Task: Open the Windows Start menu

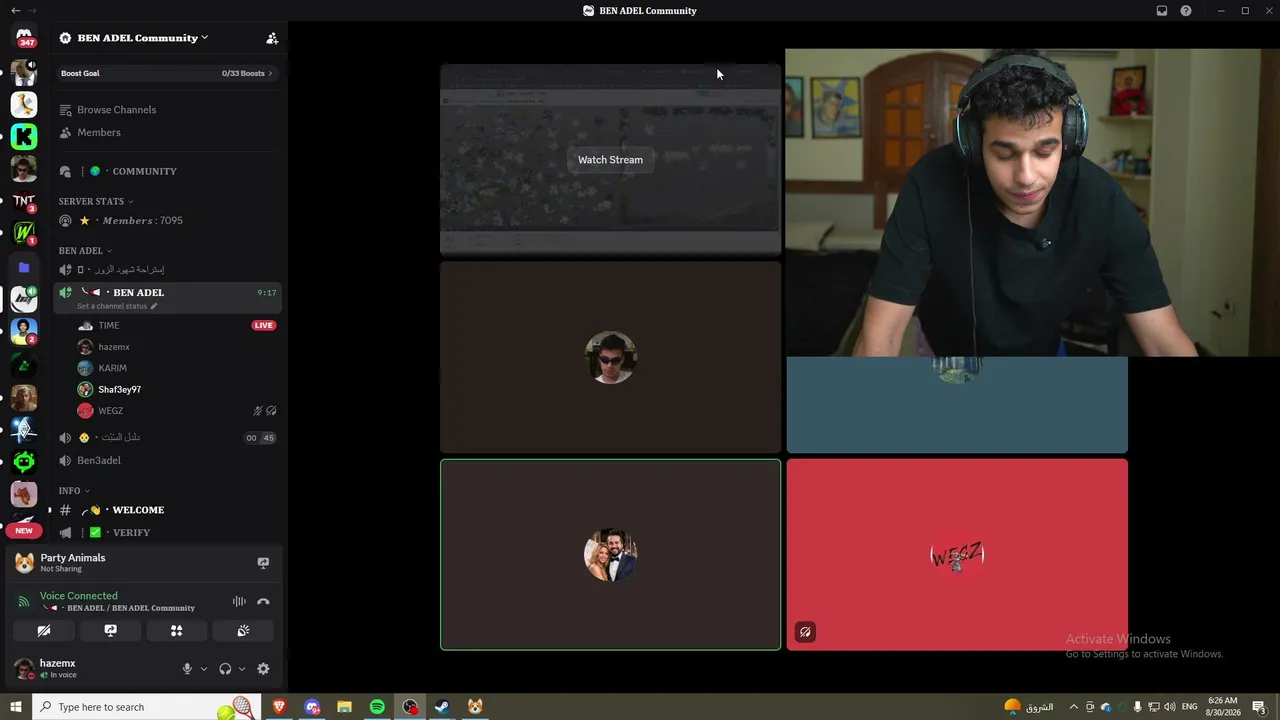Action: tap(16, 707)
